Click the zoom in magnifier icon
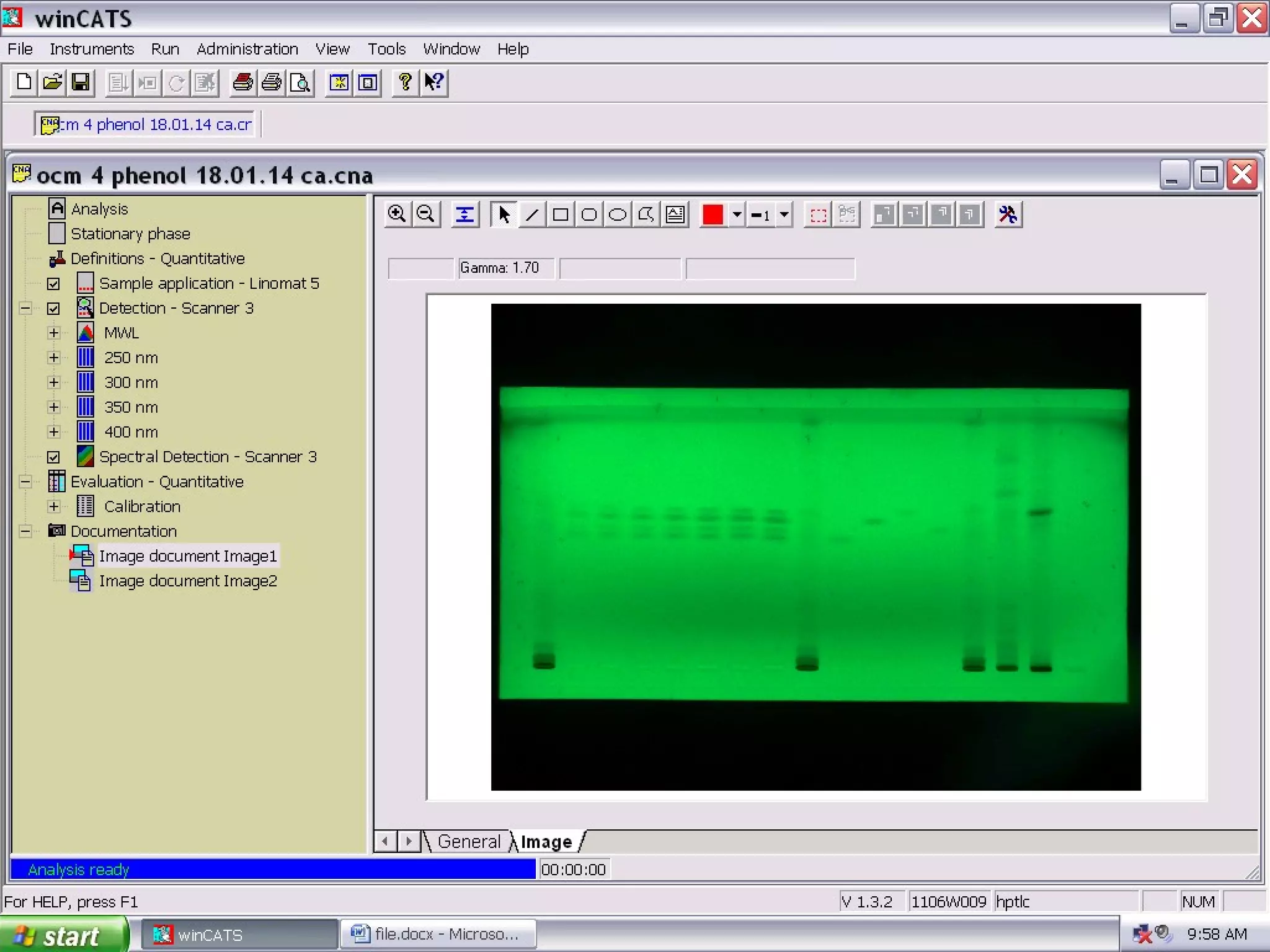Viewport: 1270px width, 952px height. (397, 214)
